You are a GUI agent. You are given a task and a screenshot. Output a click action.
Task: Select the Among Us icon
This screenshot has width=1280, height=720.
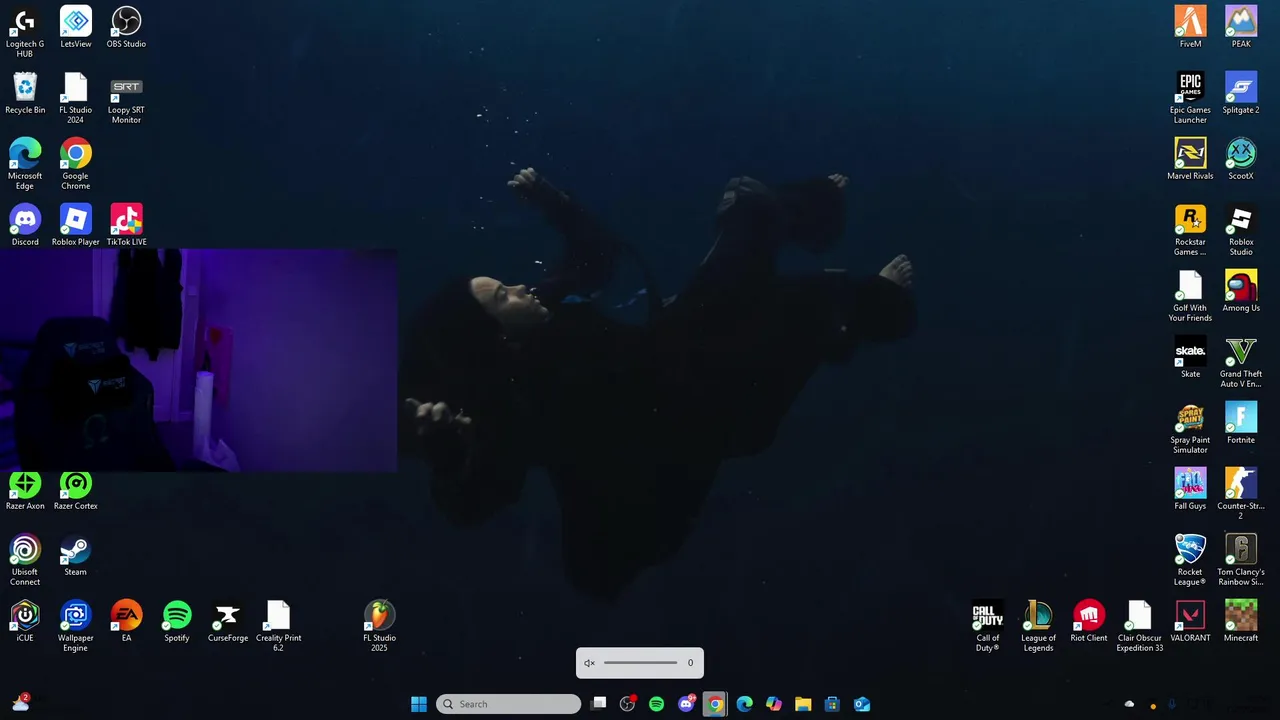click(1241, 291)
